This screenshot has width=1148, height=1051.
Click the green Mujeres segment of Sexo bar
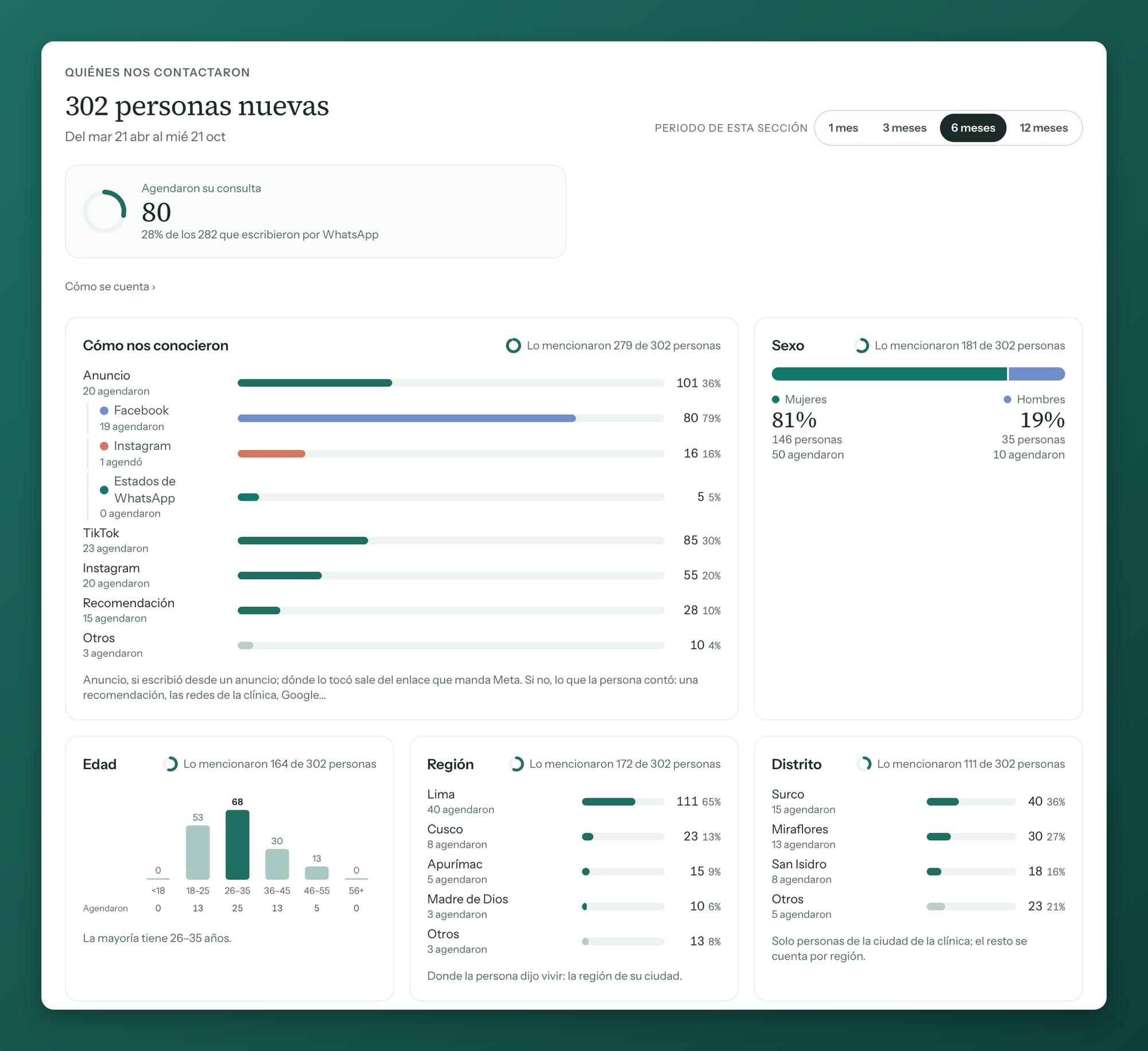(889, 374)
